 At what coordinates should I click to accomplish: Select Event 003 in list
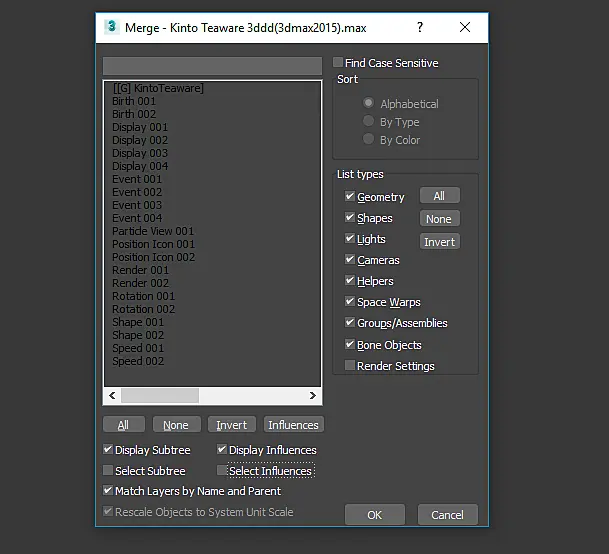pos(137,205)
